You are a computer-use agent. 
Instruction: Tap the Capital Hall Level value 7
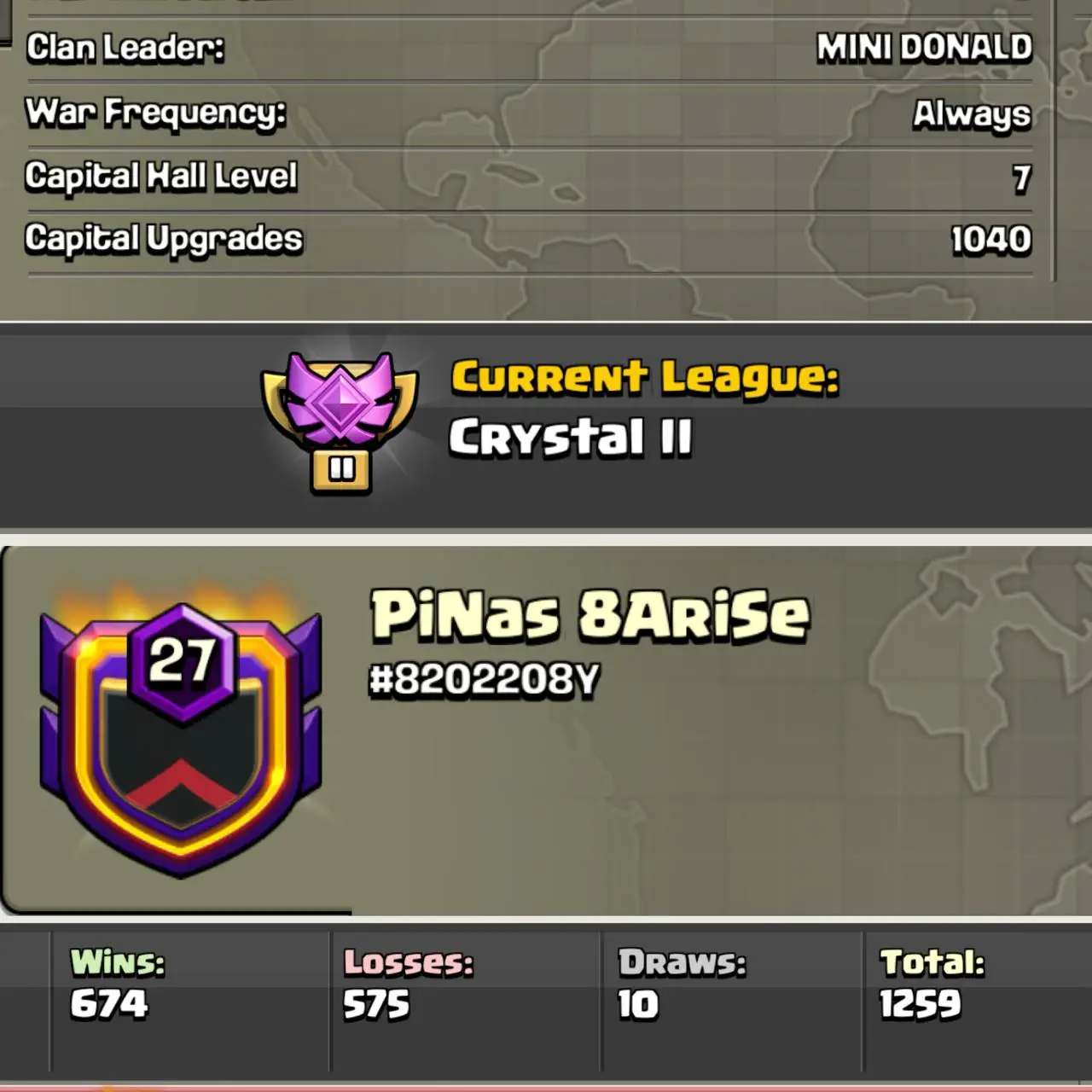click(1022, 178)
